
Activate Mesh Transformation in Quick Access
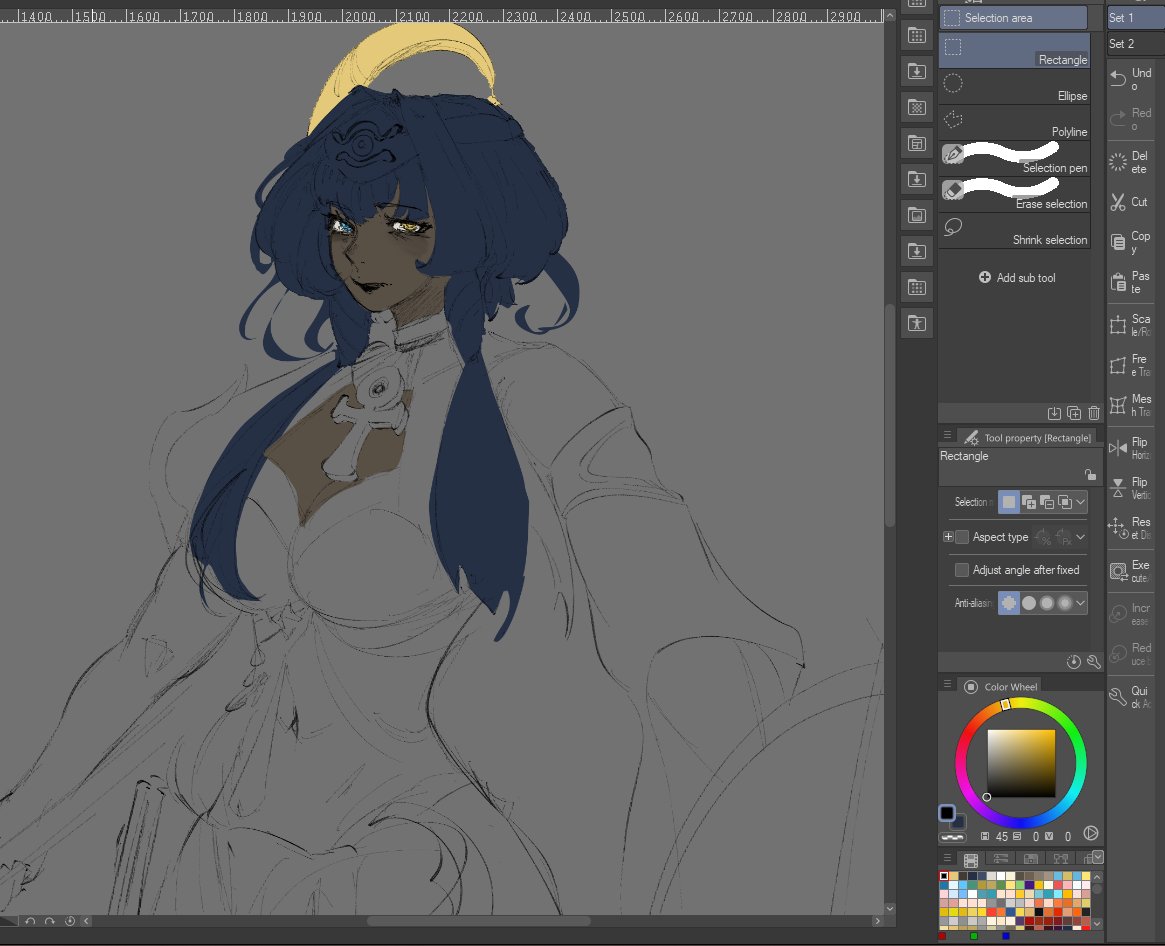click(1131, 405)
